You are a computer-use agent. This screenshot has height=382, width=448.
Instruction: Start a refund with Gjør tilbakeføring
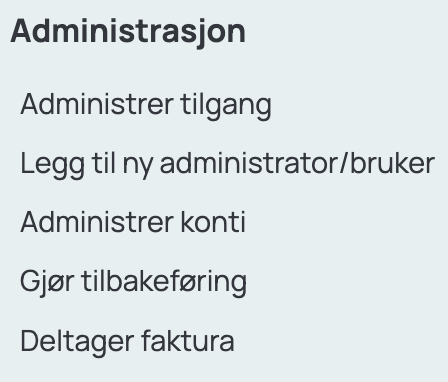coord(134,283)
